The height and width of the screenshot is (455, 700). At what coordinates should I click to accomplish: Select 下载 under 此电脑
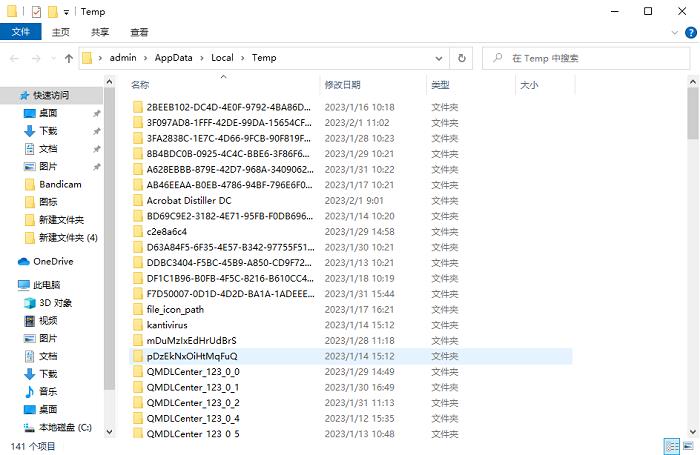(48, 374)
